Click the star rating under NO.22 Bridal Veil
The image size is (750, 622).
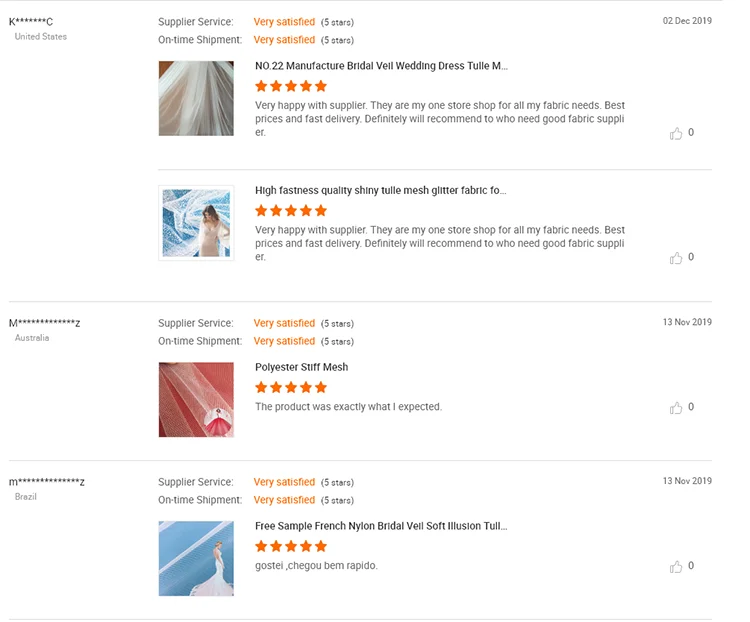point(291,86)
